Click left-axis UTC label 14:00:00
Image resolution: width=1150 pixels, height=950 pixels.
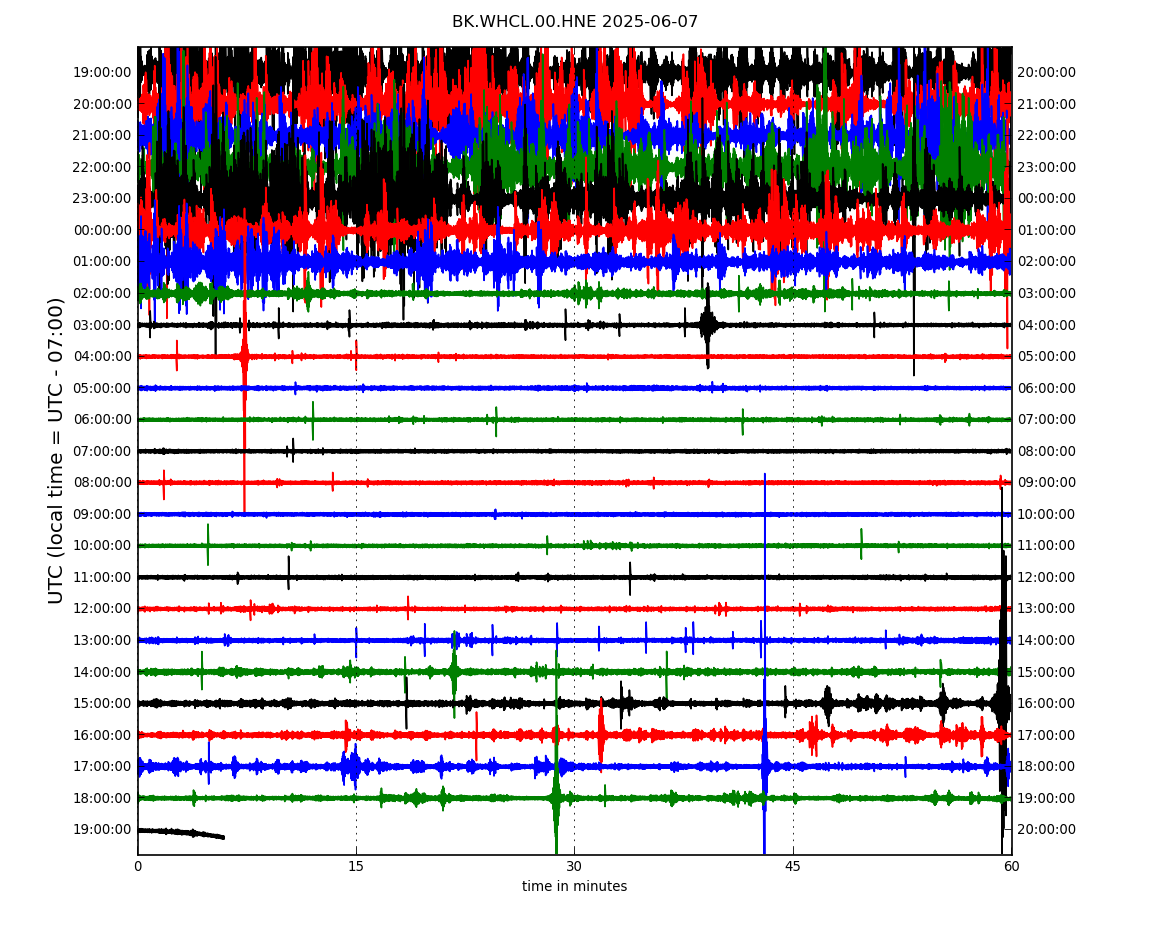[102, 672]
